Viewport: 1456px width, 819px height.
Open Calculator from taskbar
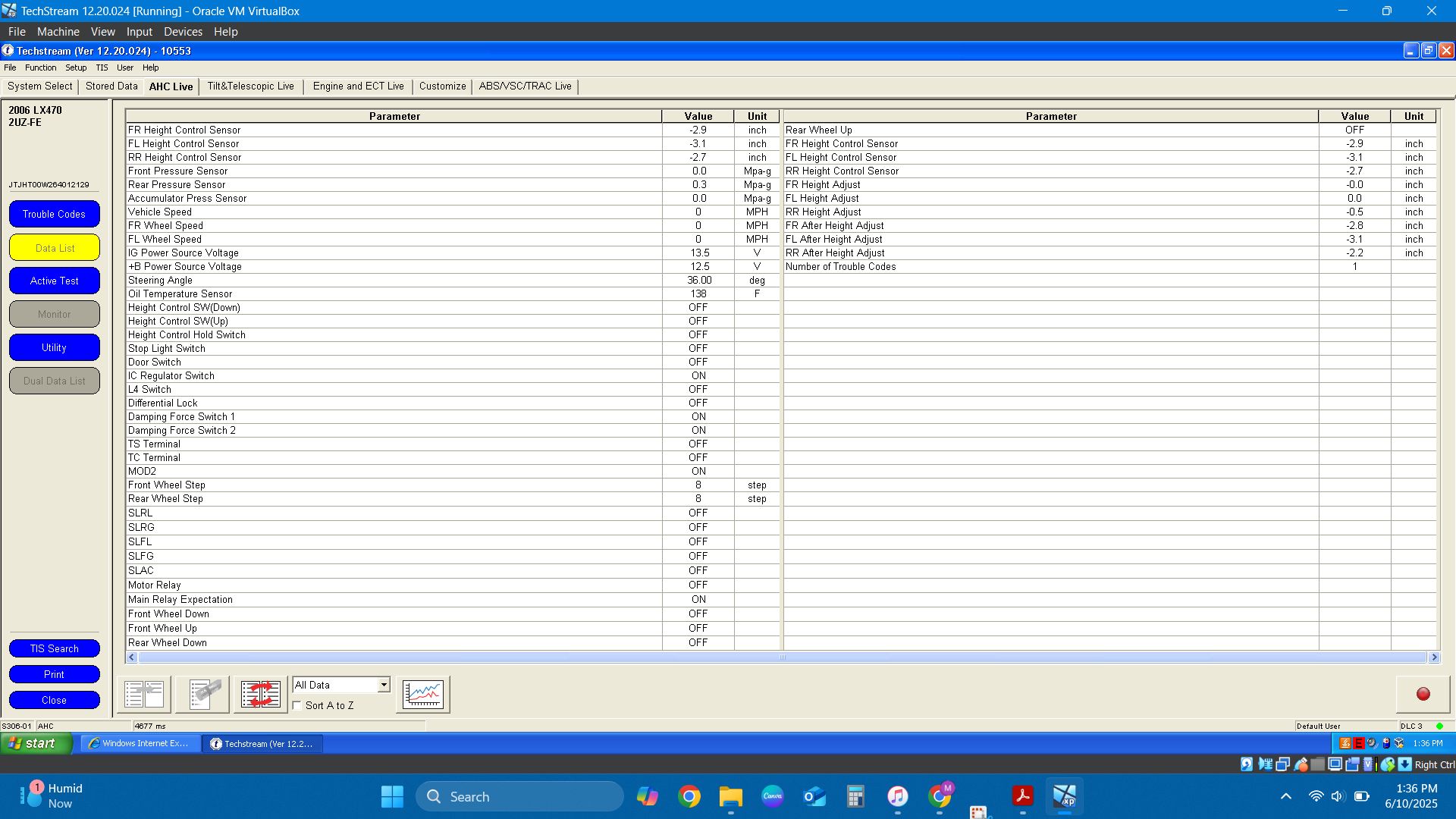[856, 796]
